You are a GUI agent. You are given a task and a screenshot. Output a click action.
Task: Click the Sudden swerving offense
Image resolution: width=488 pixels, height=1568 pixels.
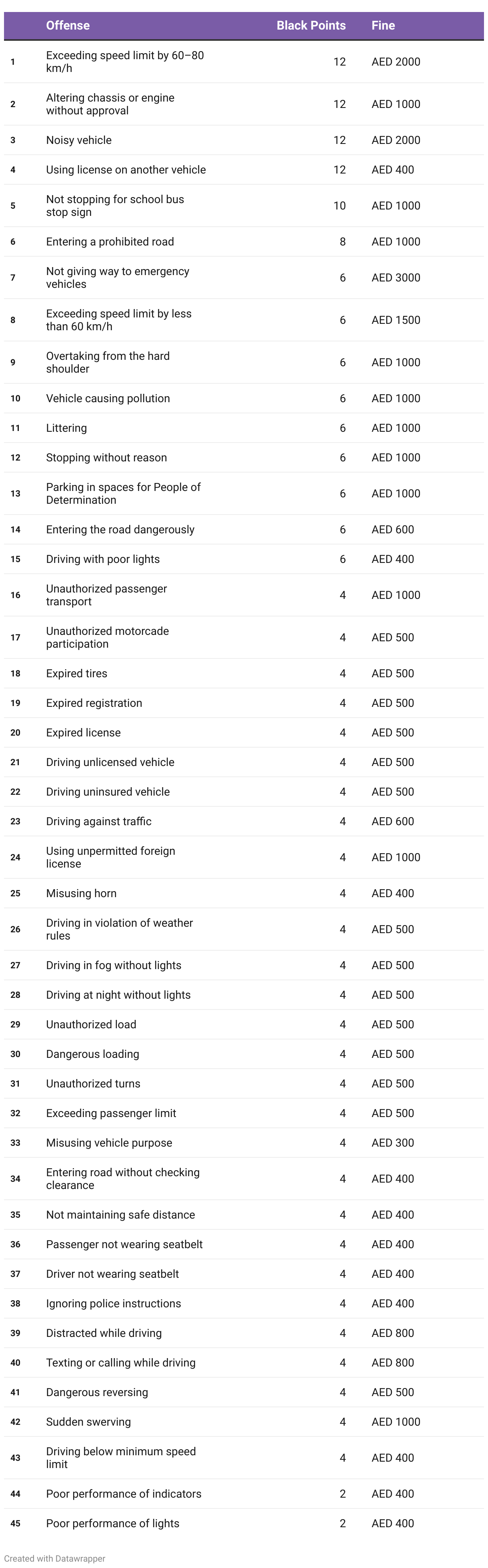pos(88,1421)
